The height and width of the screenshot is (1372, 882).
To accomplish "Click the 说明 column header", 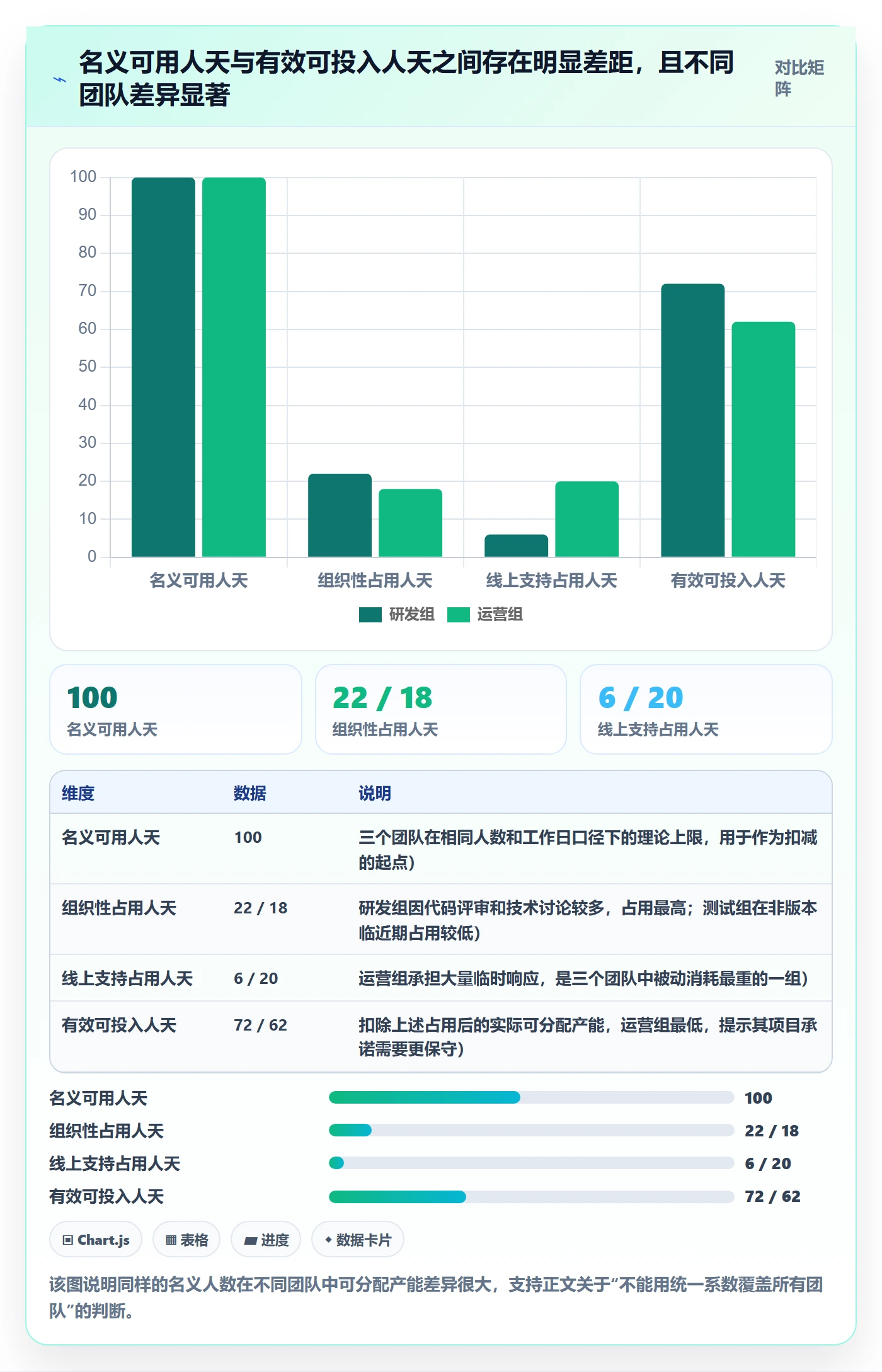I will 375,793.
